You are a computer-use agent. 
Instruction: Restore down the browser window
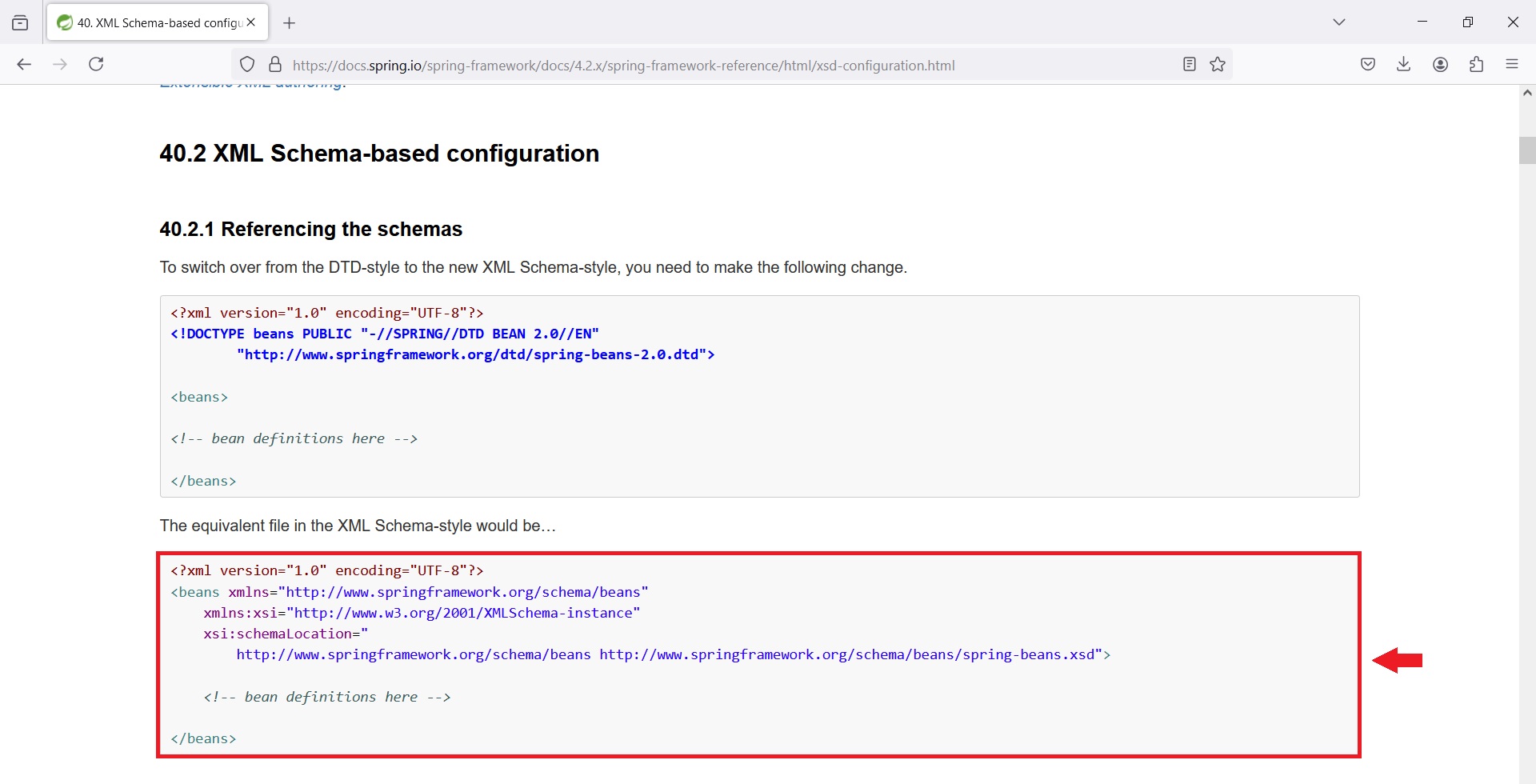coord(1468,22)
